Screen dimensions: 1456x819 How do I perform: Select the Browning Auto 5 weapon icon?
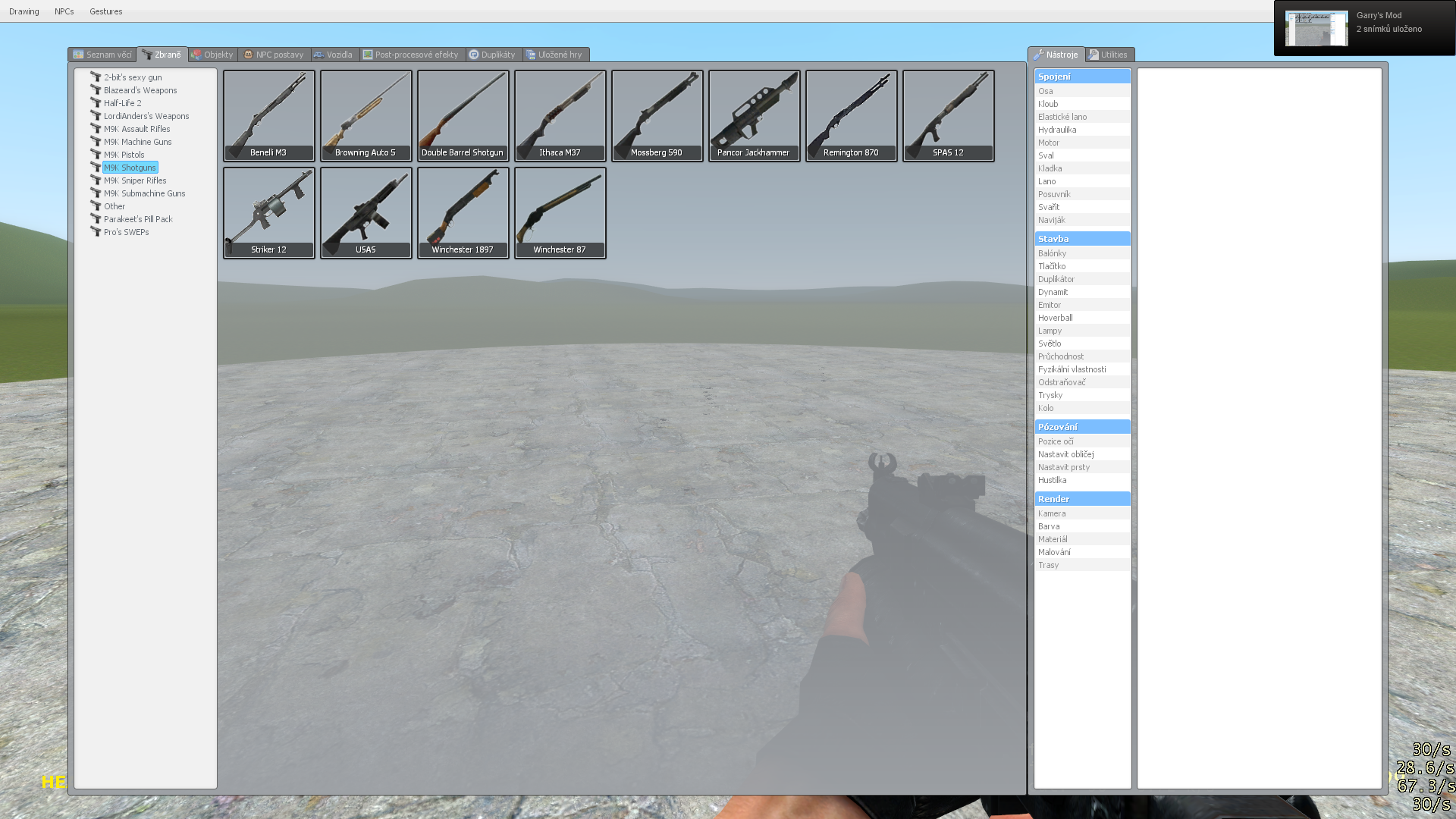coord(366,116)
